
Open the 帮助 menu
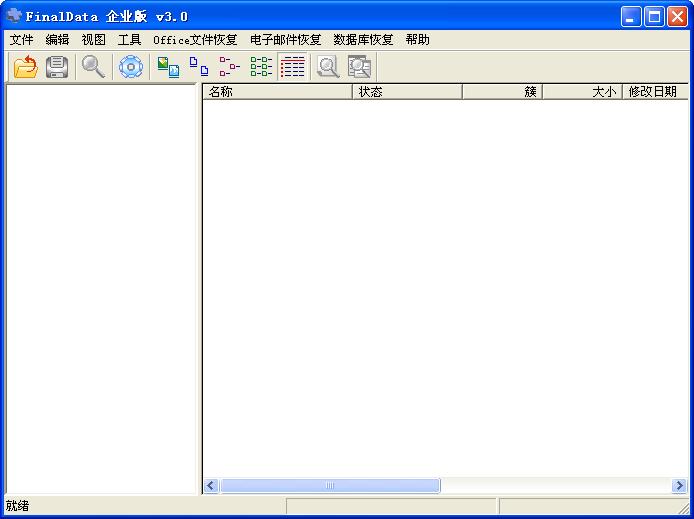(417, 40)
